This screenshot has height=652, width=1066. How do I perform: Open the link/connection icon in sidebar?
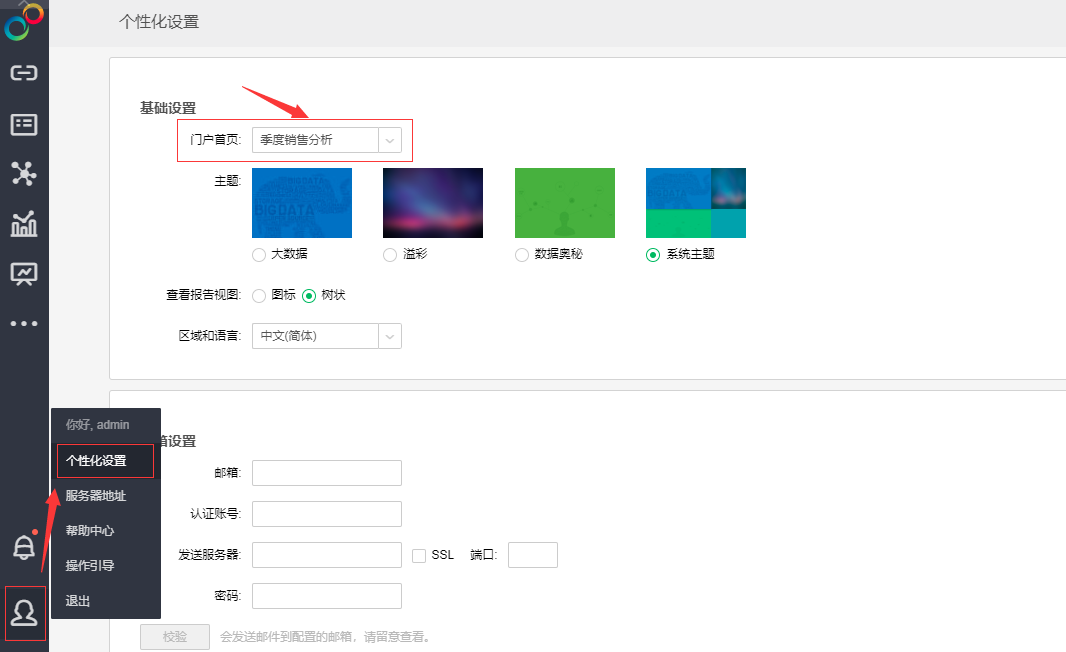[24, 73]
